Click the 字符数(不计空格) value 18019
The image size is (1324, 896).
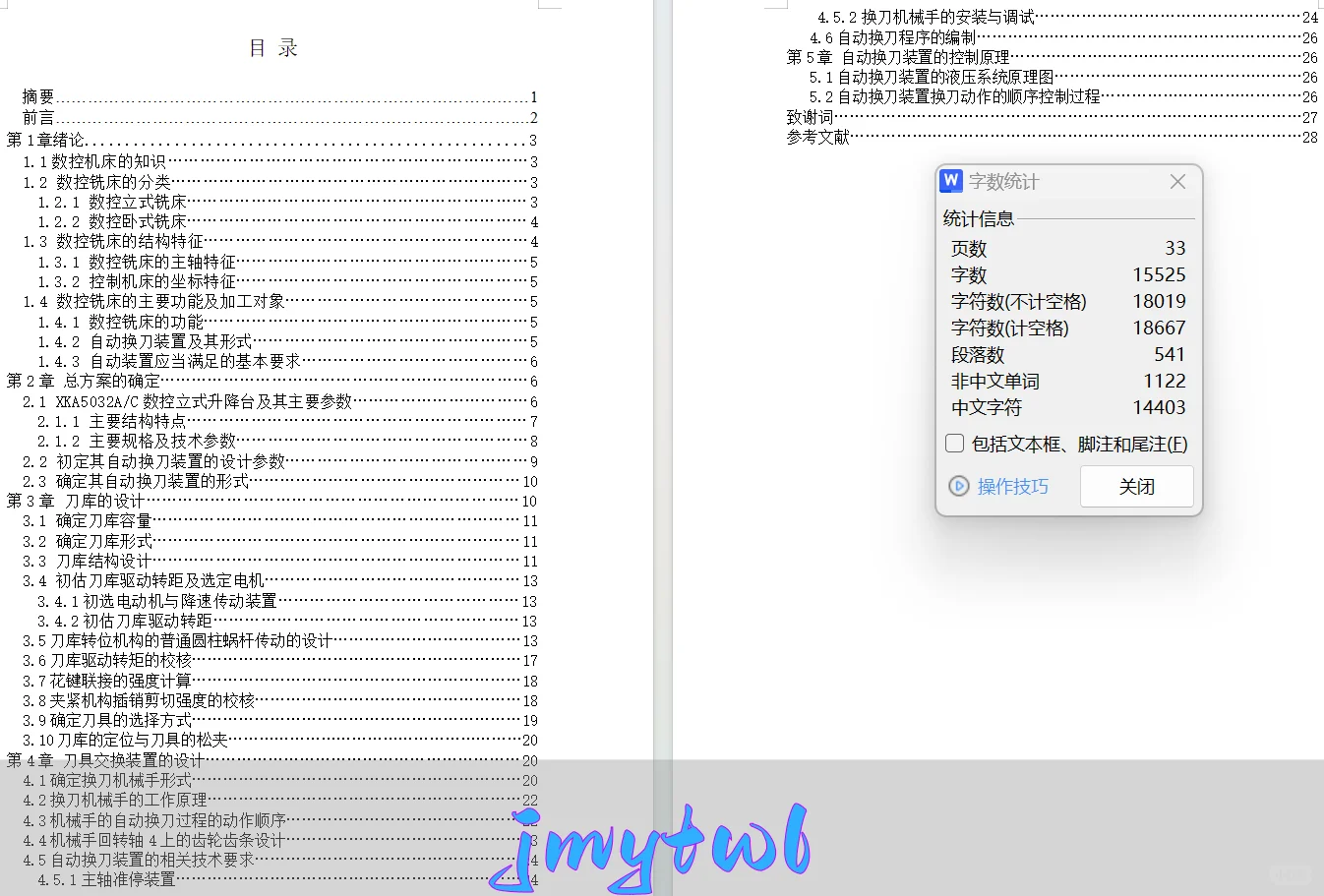[x=1159, y=301]
